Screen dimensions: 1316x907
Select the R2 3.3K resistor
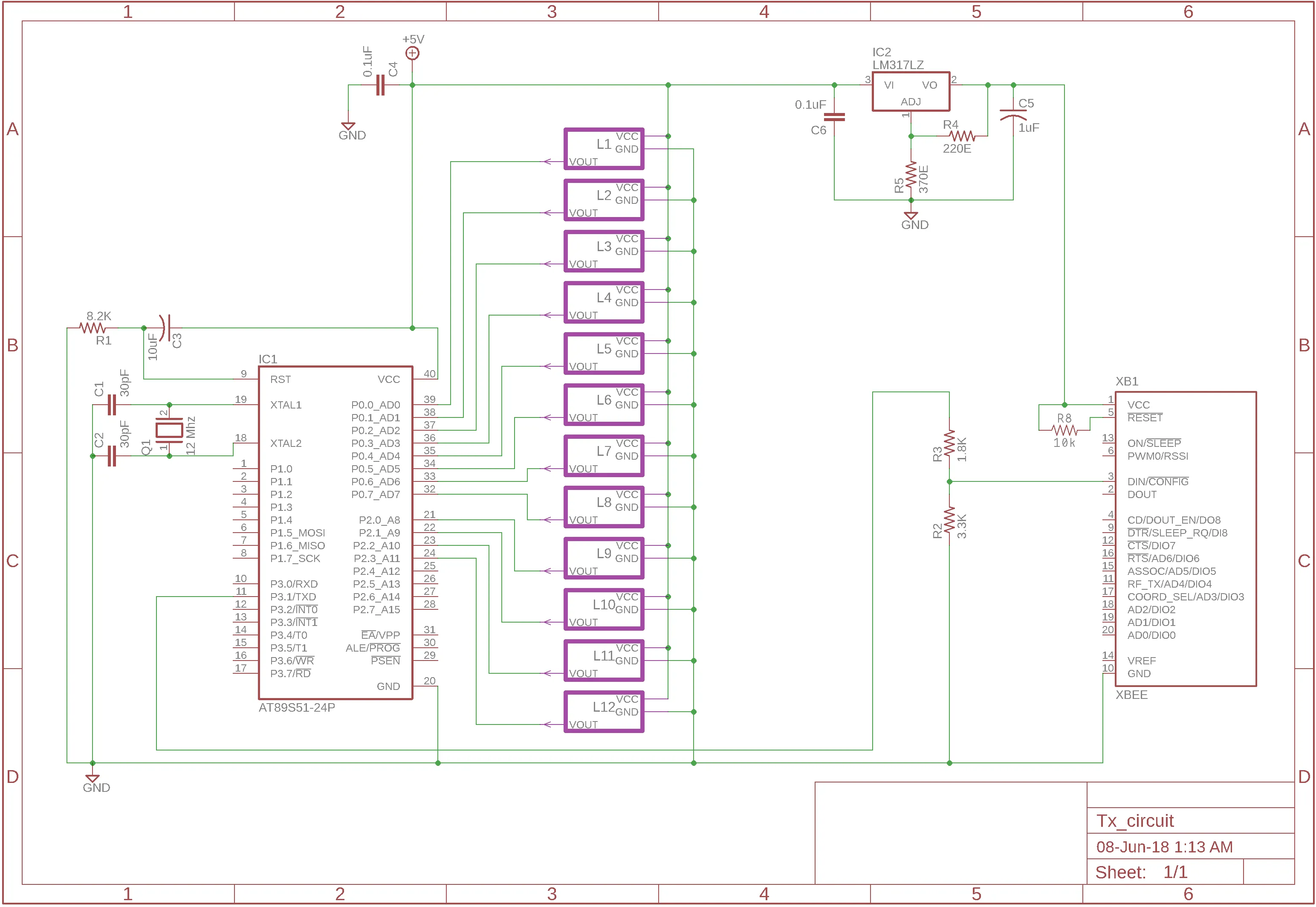pos(949,520)
